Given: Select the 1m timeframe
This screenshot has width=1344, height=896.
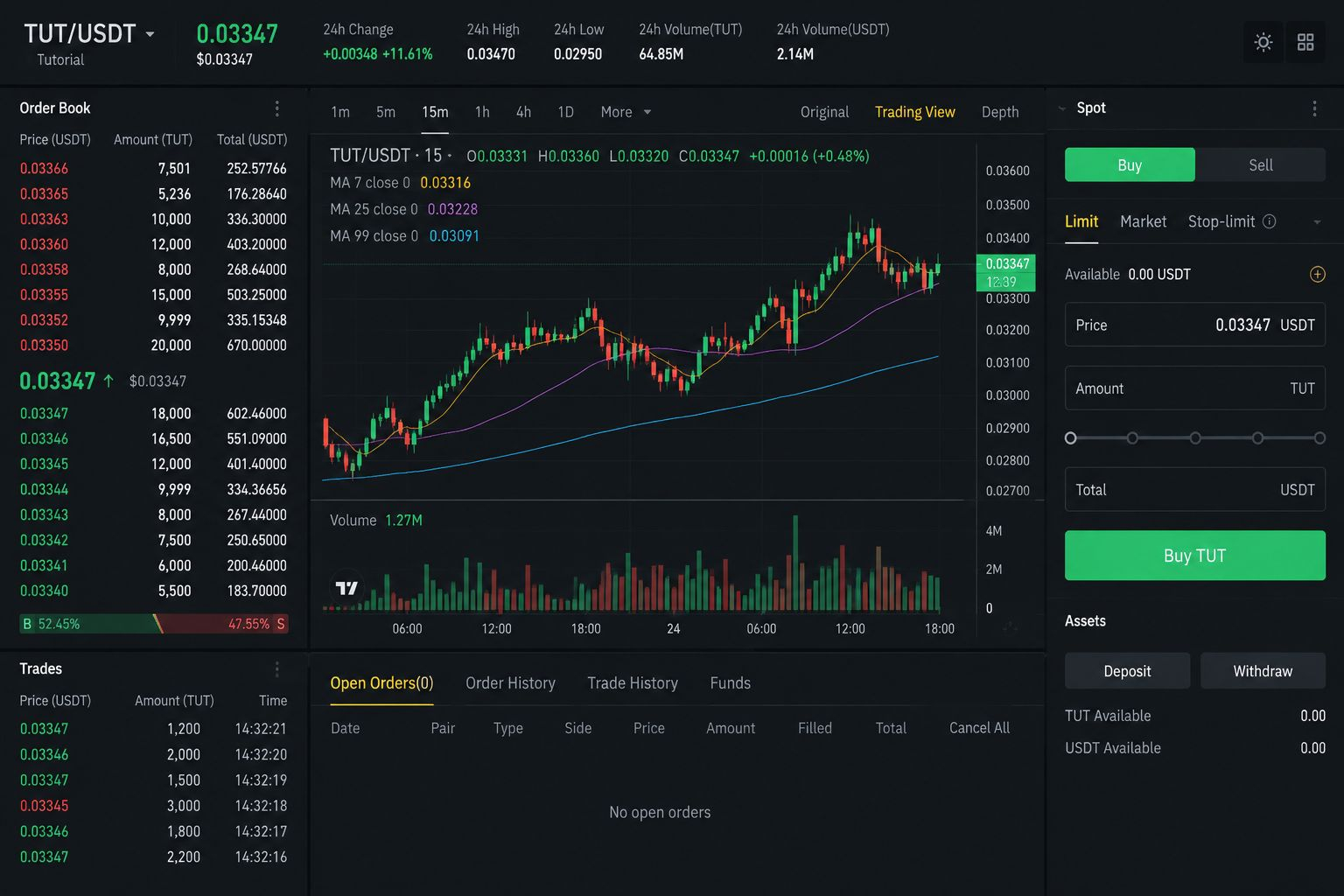Looking at the screenshot, I should point(340,112).
